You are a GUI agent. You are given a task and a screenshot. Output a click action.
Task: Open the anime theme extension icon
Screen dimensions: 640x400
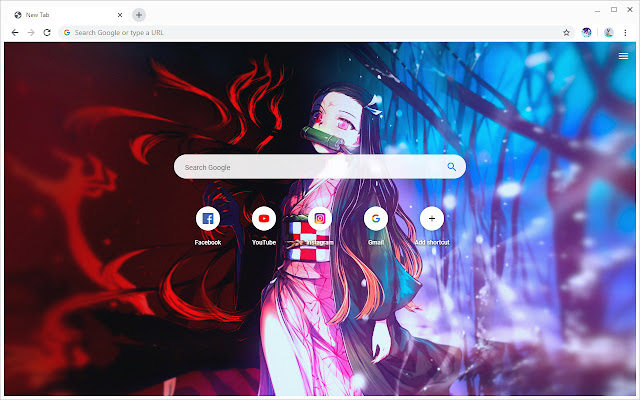tap(587, 33)
